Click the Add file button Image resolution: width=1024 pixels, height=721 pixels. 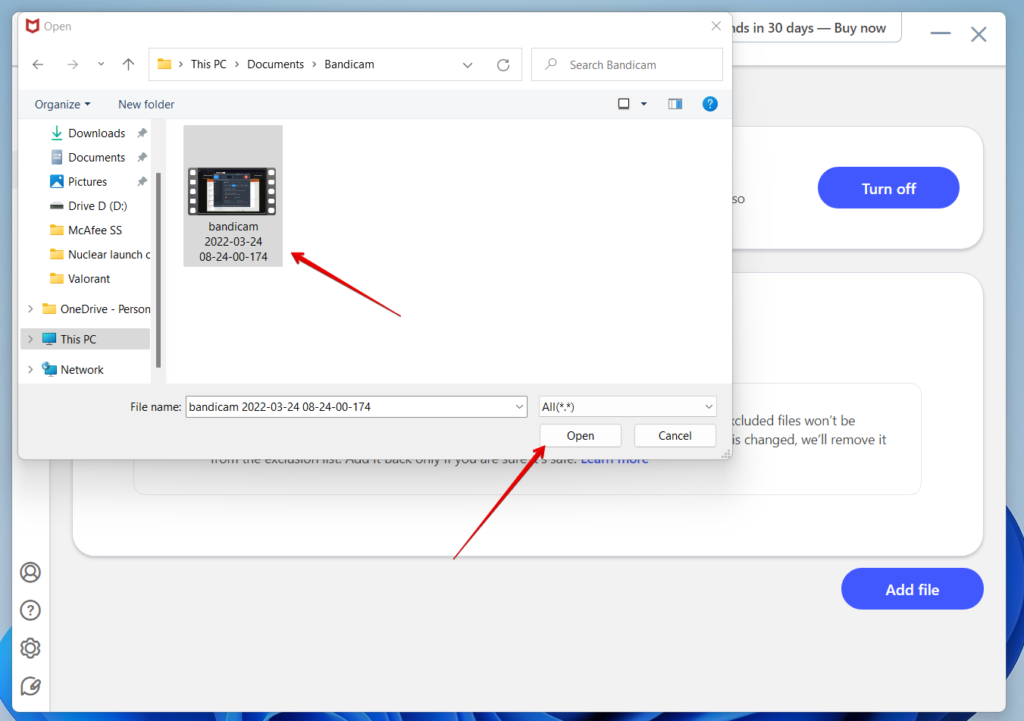click(912, 589)
